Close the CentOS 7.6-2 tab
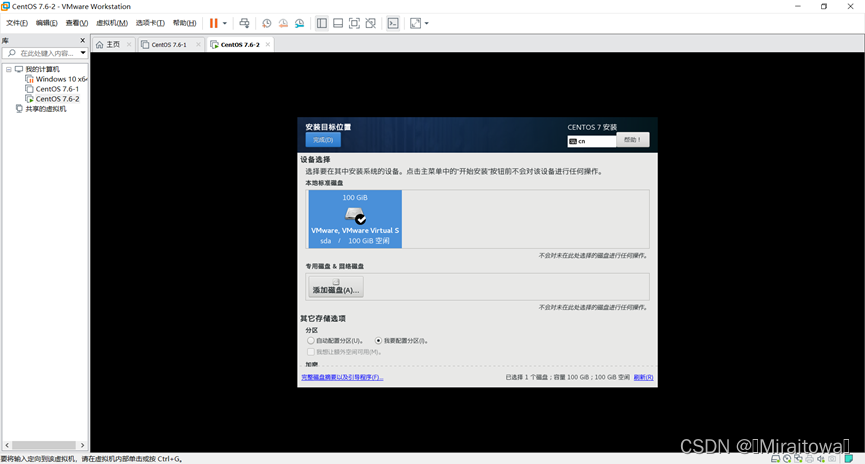 [x=268, y=45]
